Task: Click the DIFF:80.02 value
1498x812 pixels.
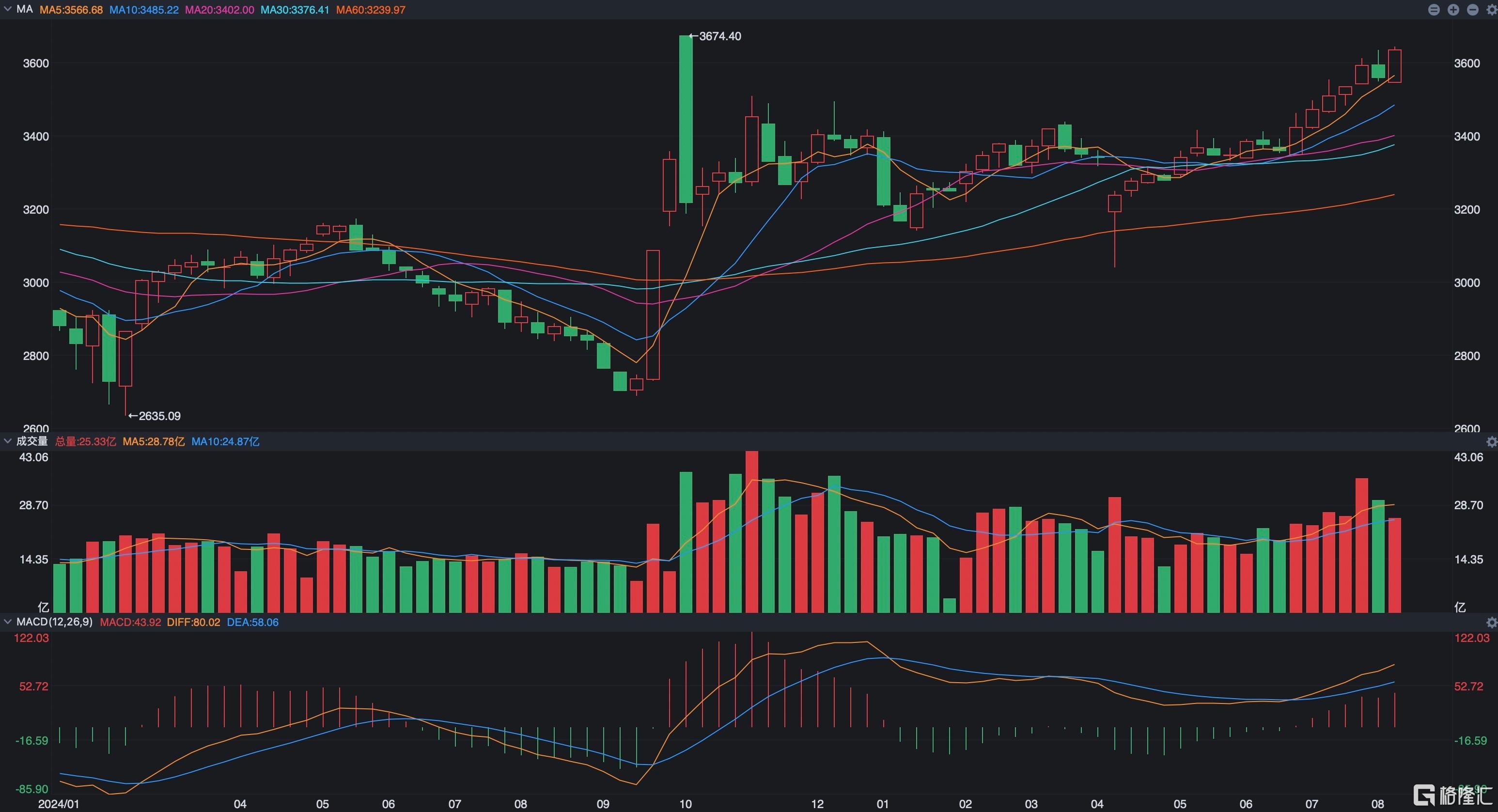Action: click(194, 623)
